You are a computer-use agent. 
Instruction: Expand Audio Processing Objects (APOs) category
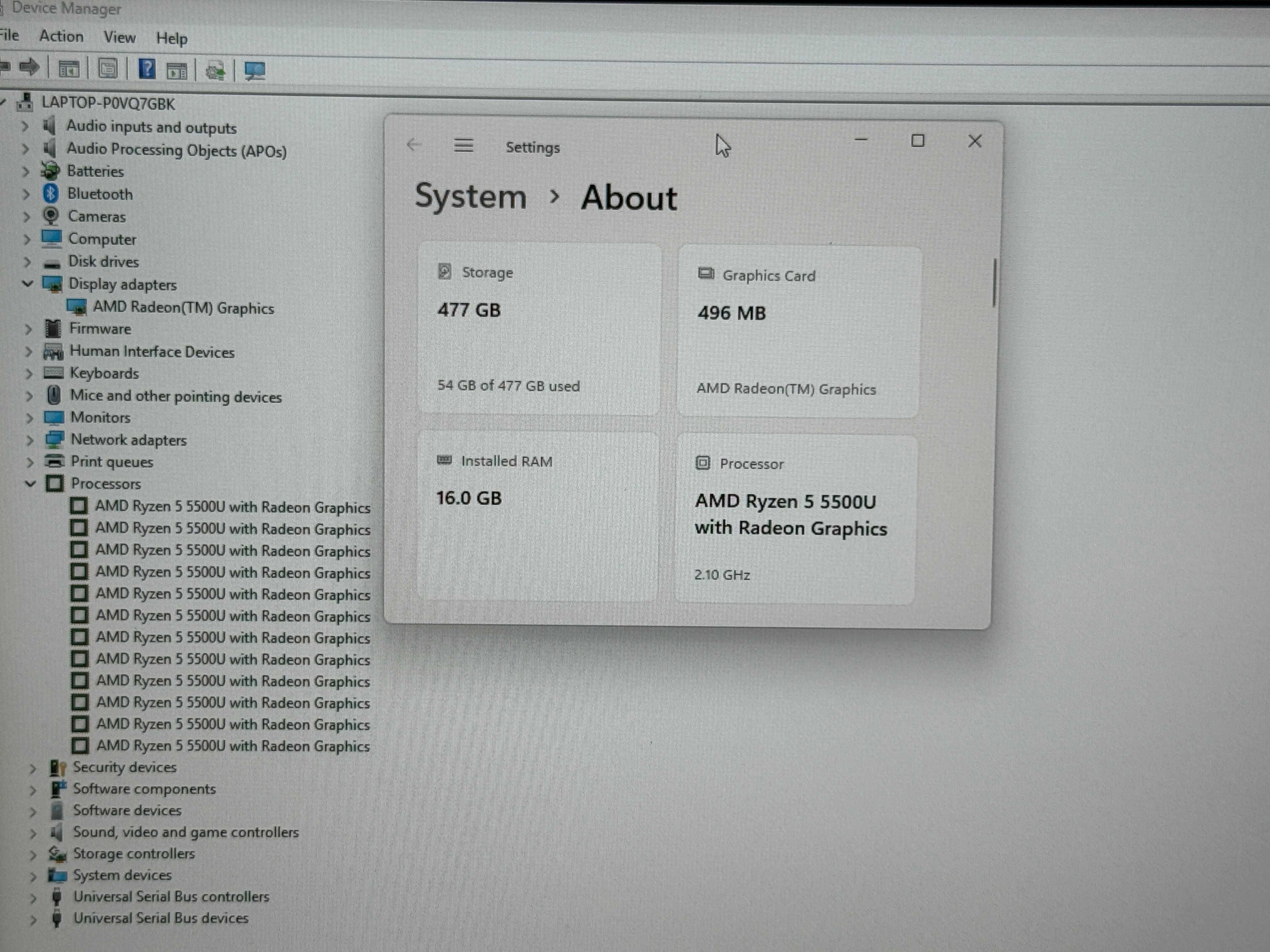point(25,149)
